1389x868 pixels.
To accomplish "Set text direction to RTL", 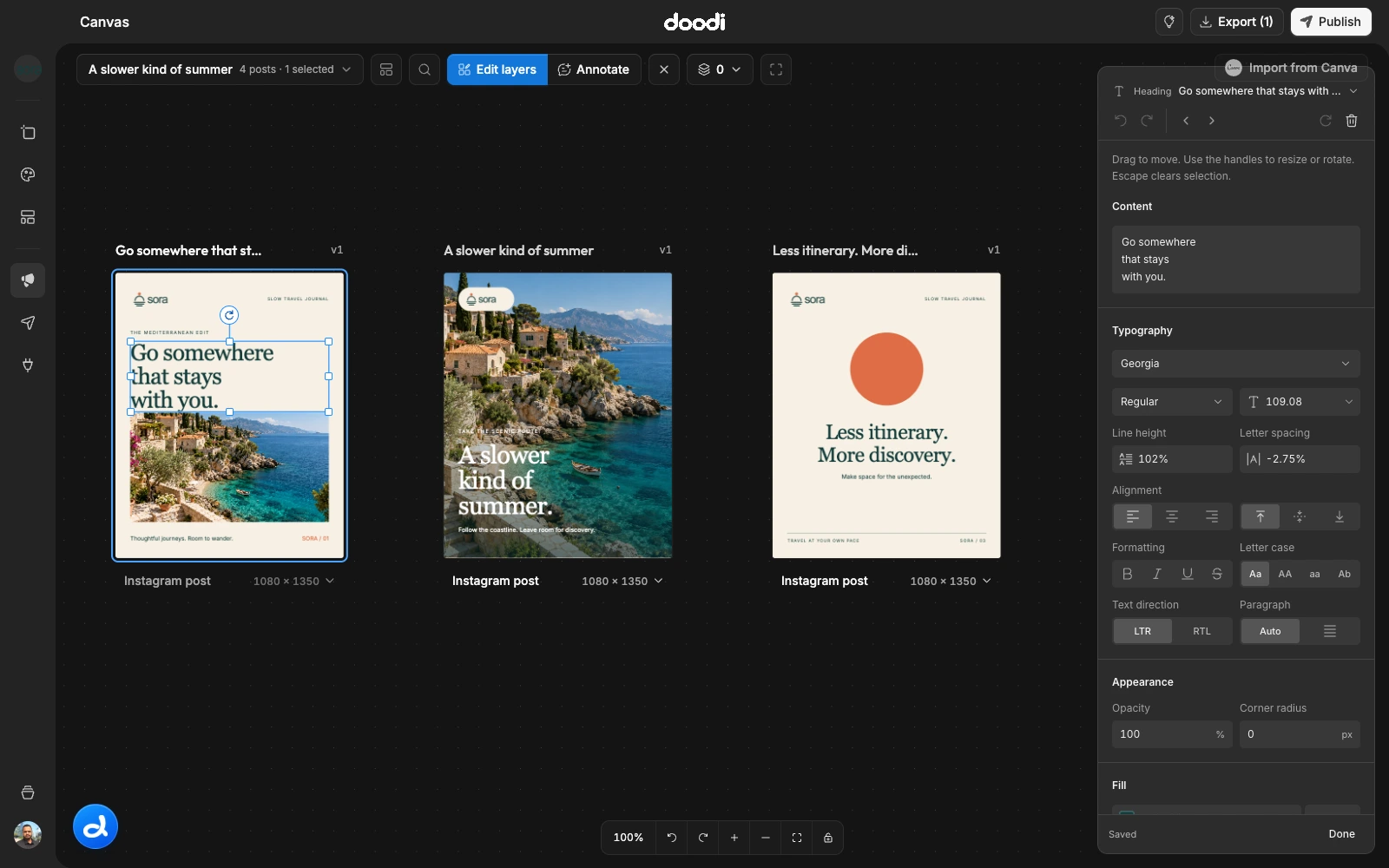I will (1201, 631).
